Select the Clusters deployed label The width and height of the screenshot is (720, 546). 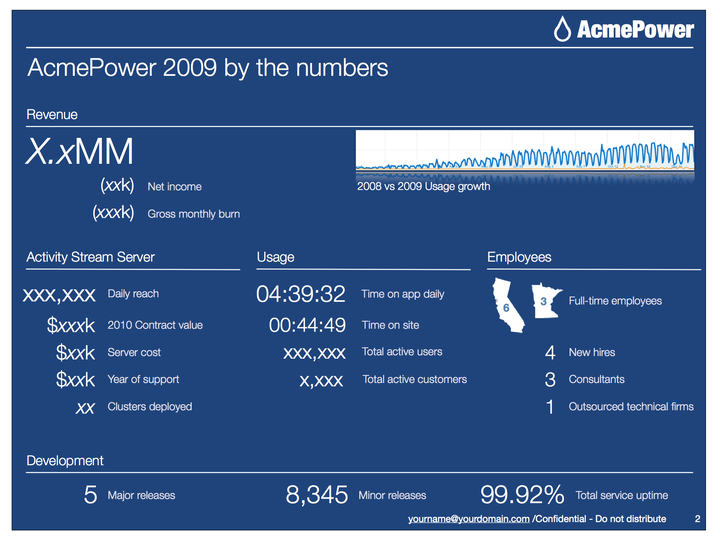[150, 406]
